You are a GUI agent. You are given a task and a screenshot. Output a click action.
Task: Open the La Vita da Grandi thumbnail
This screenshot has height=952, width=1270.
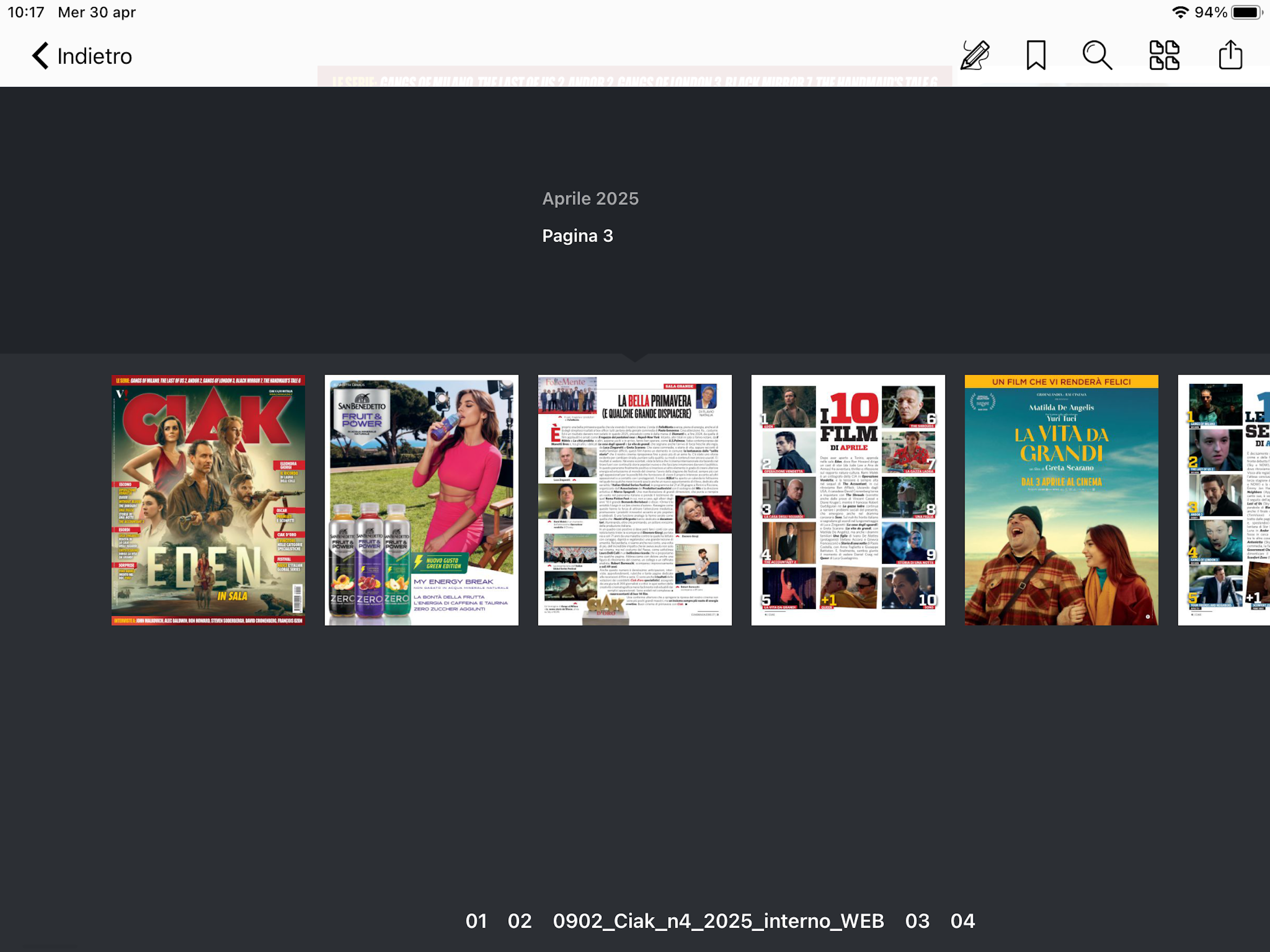click(x=1062, y=500)
